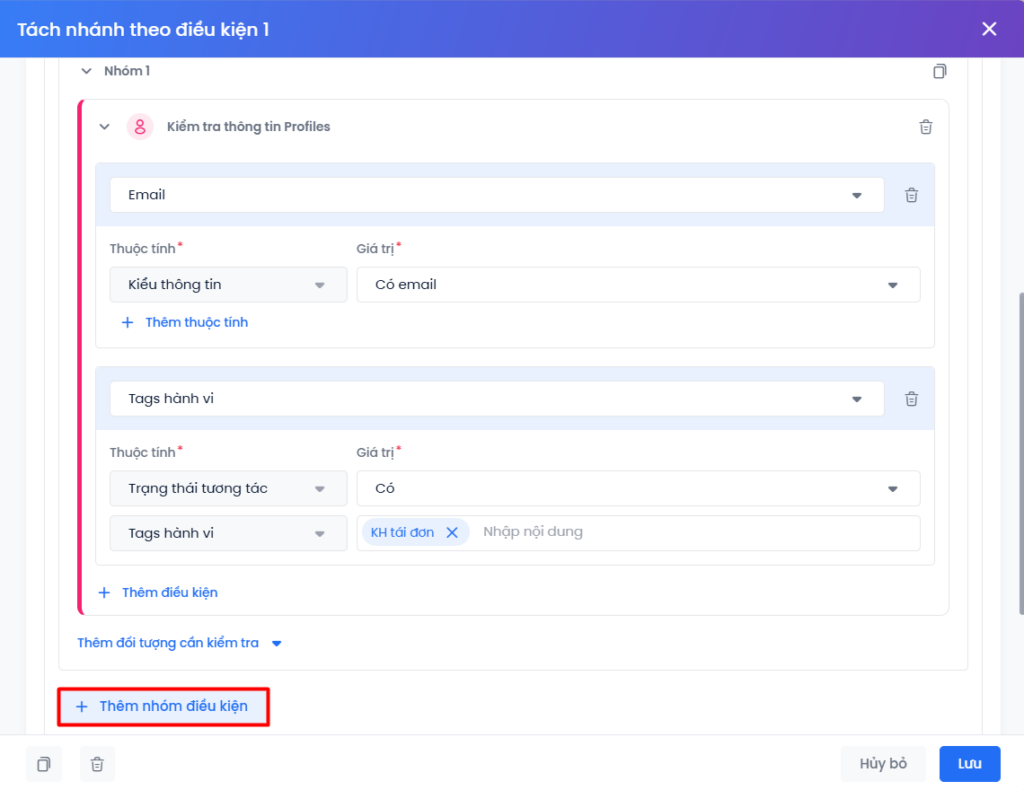Click the Giá trị label above the Có dropdown
This screenshot has width=1024, height=790.
tap(375, 452)
